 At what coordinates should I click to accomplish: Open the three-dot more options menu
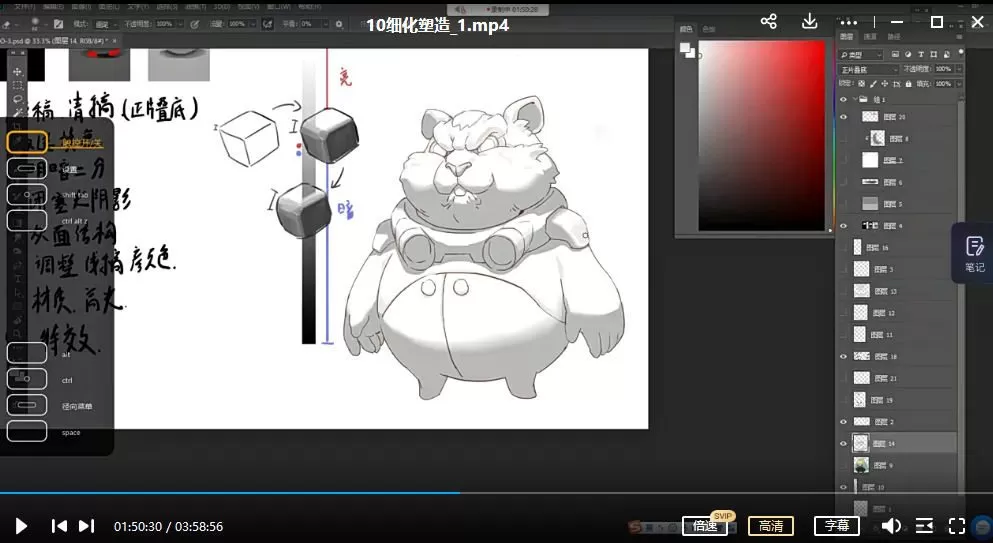pos(848,22)
